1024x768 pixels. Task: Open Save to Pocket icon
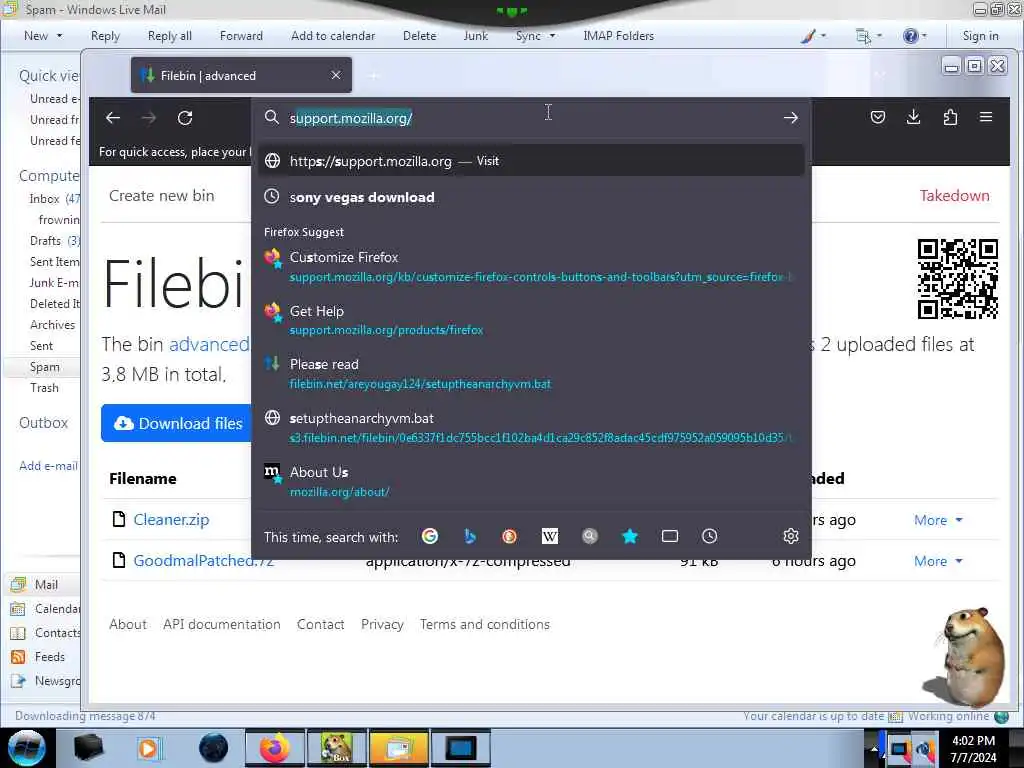pos(878,118)
